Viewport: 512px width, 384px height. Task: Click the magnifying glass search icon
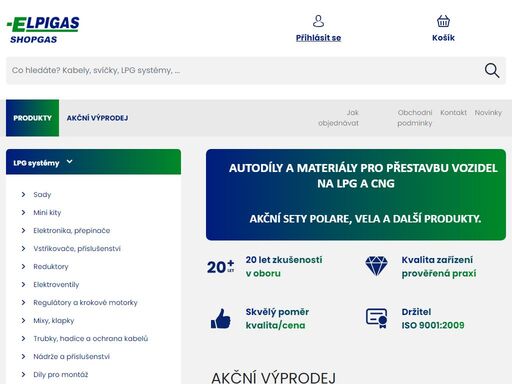coord(492,71)
